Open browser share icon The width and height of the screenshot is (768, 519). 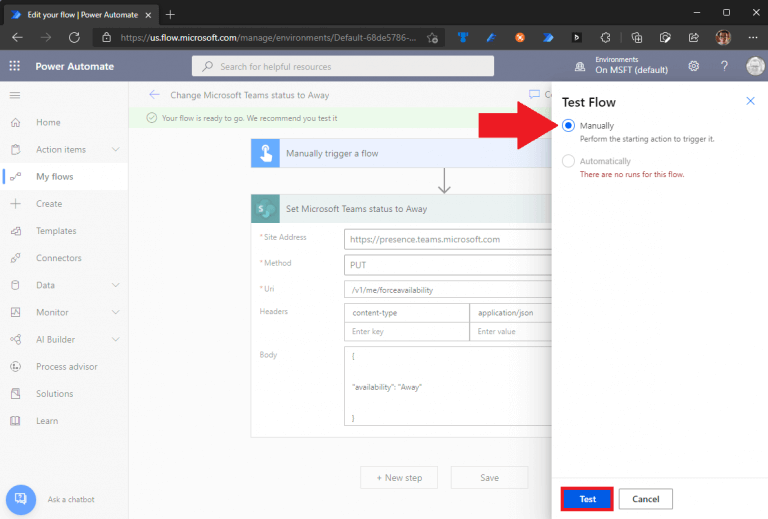click(694, 38)
